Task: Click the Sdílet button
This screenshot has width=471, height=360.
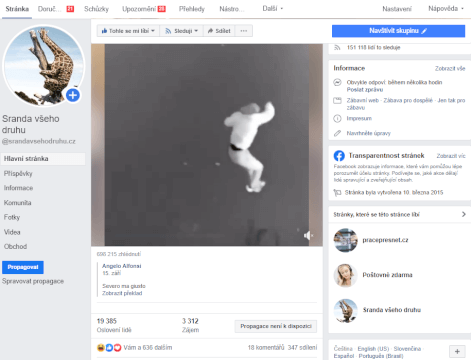Action: pos(219,31)
